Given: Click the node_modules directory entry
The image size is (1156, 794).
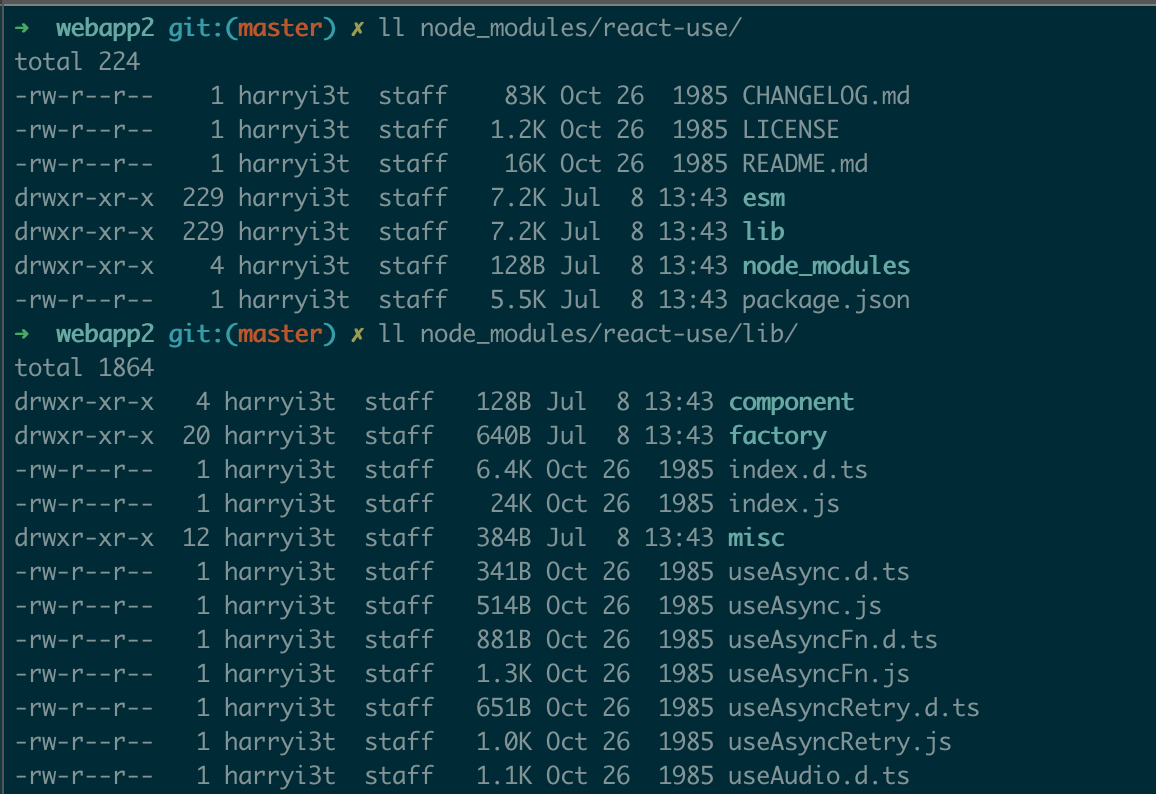Looking at the screenshot, I should coord(826,265).
